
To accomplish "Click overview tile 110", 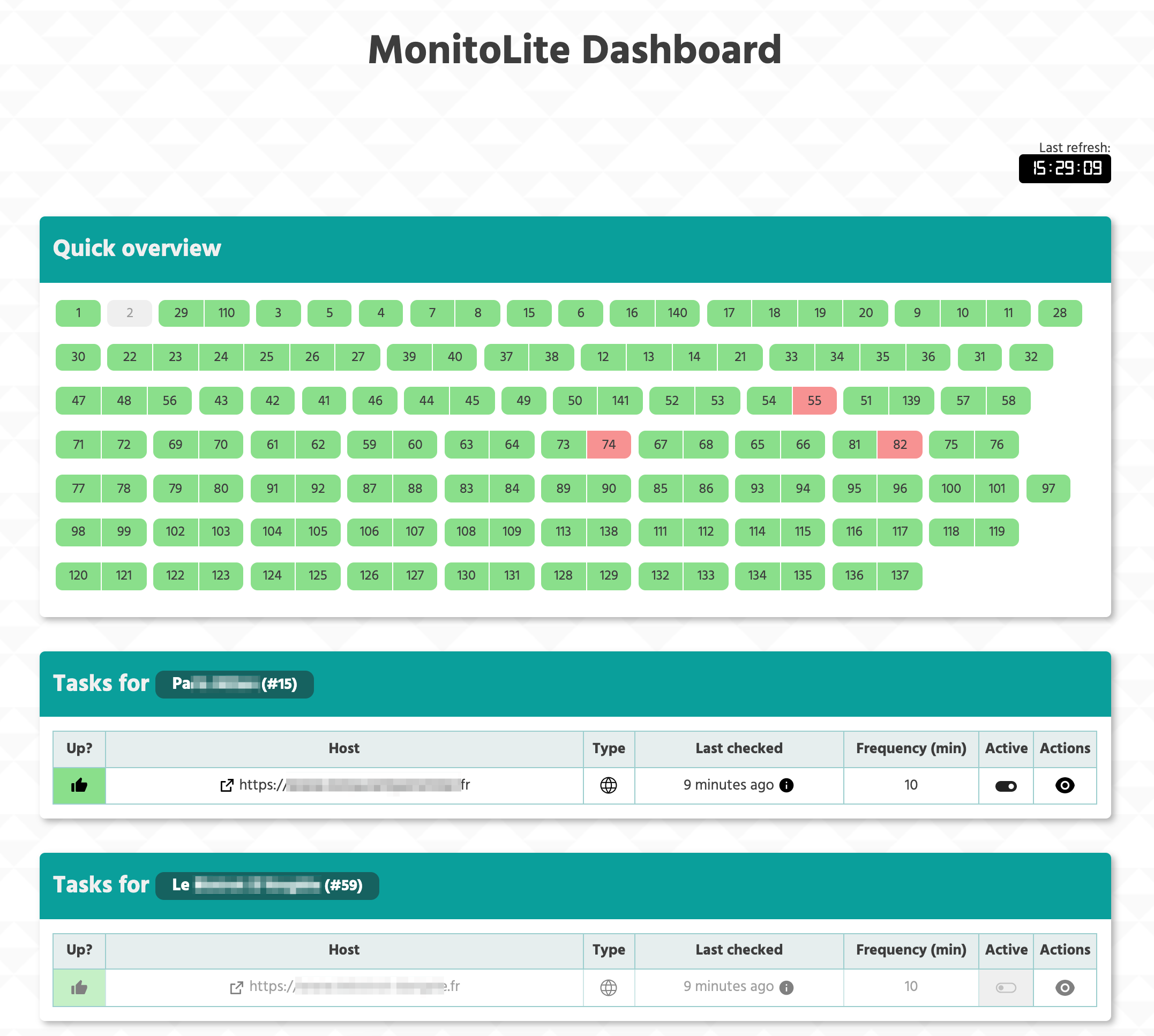I will pos(227,313).
